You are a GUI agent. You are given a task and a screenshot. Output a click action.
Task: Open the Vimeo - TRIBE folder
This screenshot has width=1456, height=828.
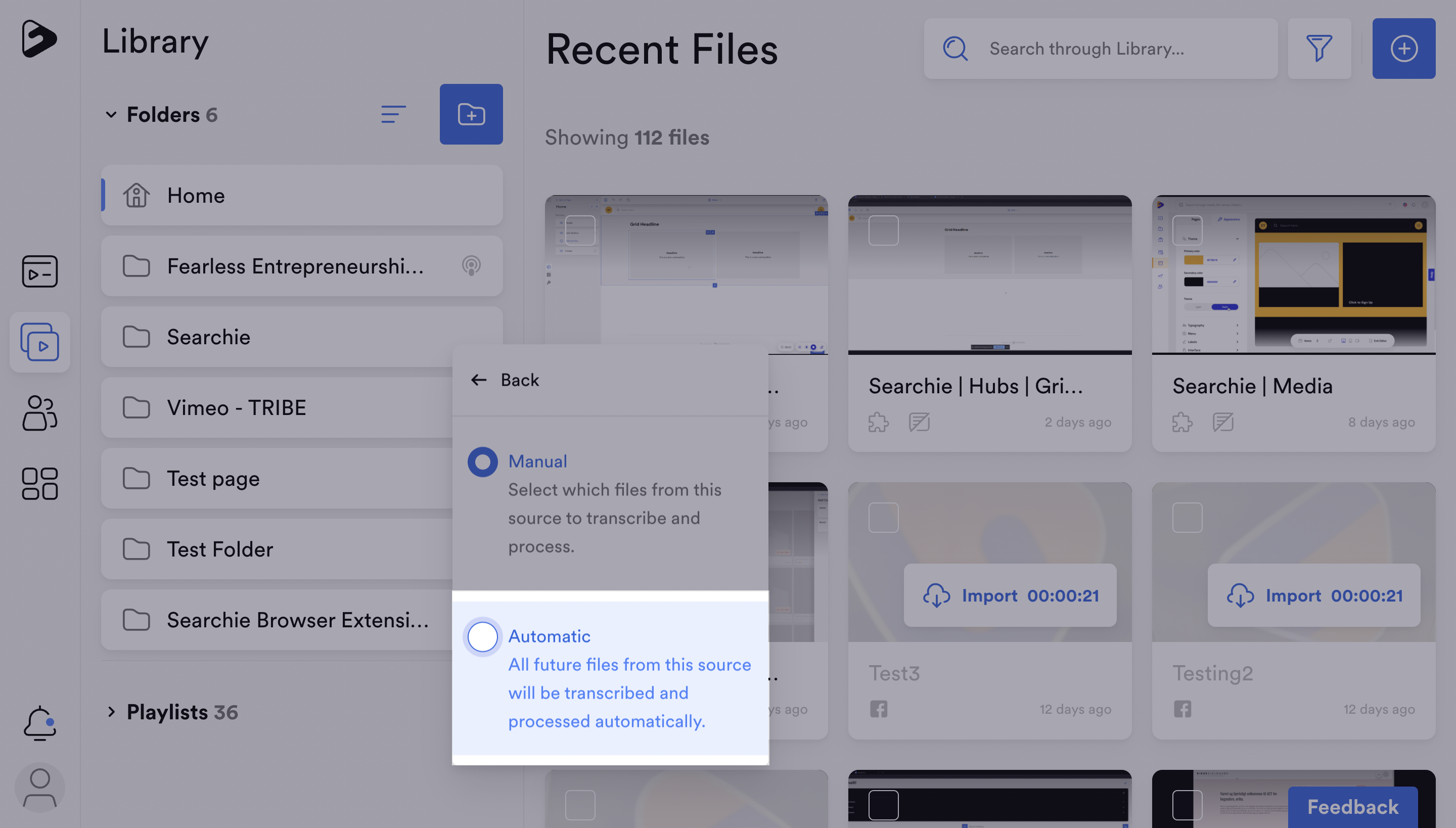[x=277, y=407]
